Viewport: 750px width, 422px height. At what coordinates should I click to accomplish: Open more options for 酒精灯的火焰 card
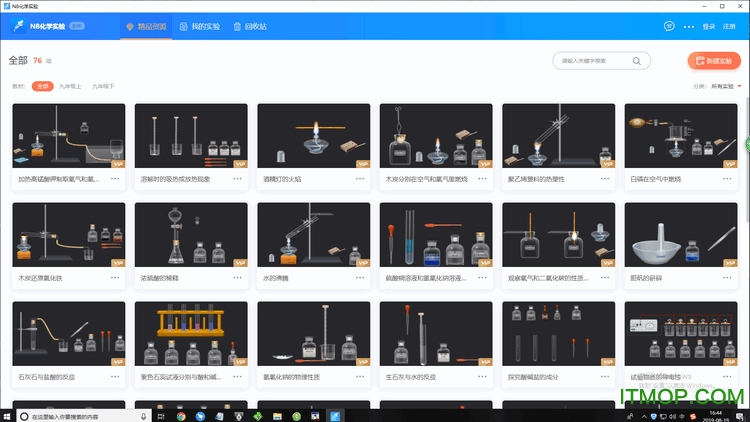click(x=360, y=179)
